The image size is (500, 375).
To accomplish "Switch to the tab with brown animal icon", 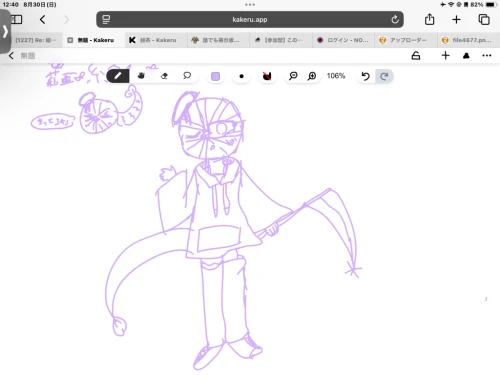I will (218, 40).
